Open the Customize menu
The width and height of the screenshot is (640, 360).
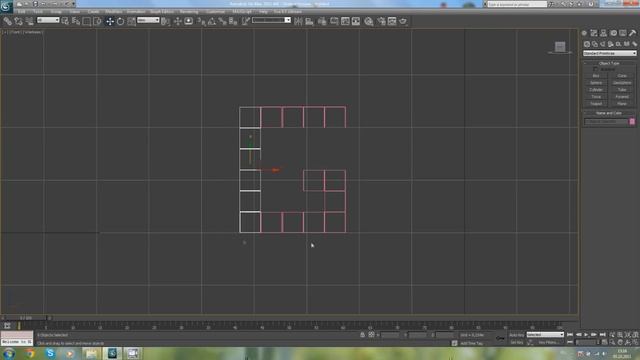(216, 12)
